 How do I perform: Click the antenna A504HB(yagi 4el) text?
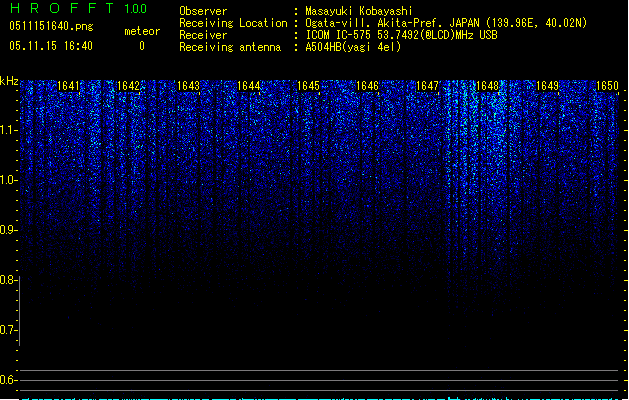coord(353,47)
